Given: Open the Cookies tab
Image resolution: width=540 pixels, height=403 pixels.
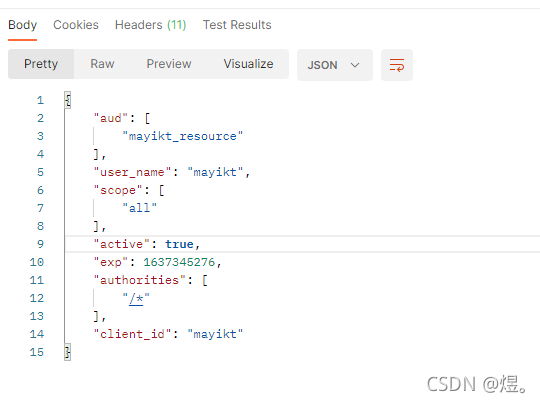Looking at the screenshot, I should pos(76,25).
